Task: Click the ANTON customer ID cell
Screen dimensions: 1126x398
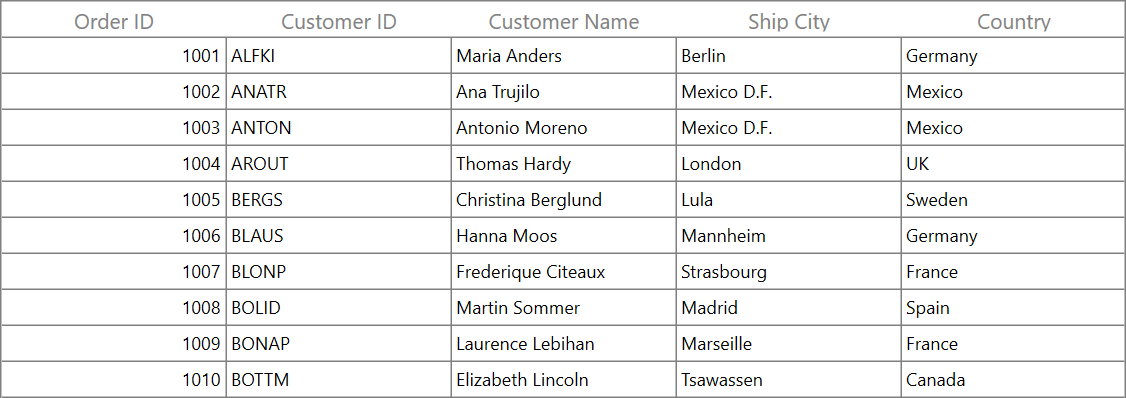Action: pos(338,127)
